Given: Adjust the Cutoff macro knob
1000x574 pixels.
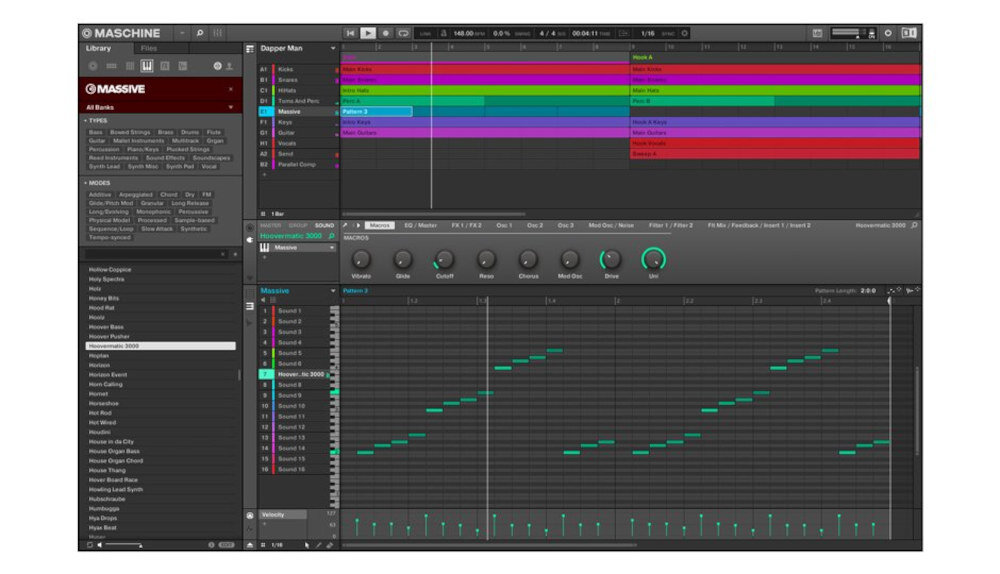Looking at the screenshot, I should point(444,259).
